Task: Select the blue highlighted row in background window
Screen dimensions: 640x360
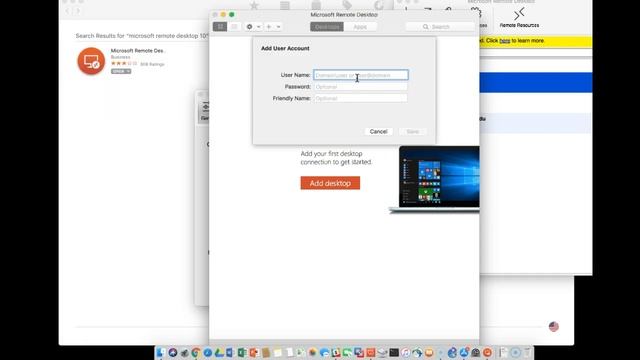Action: point(536,82)
